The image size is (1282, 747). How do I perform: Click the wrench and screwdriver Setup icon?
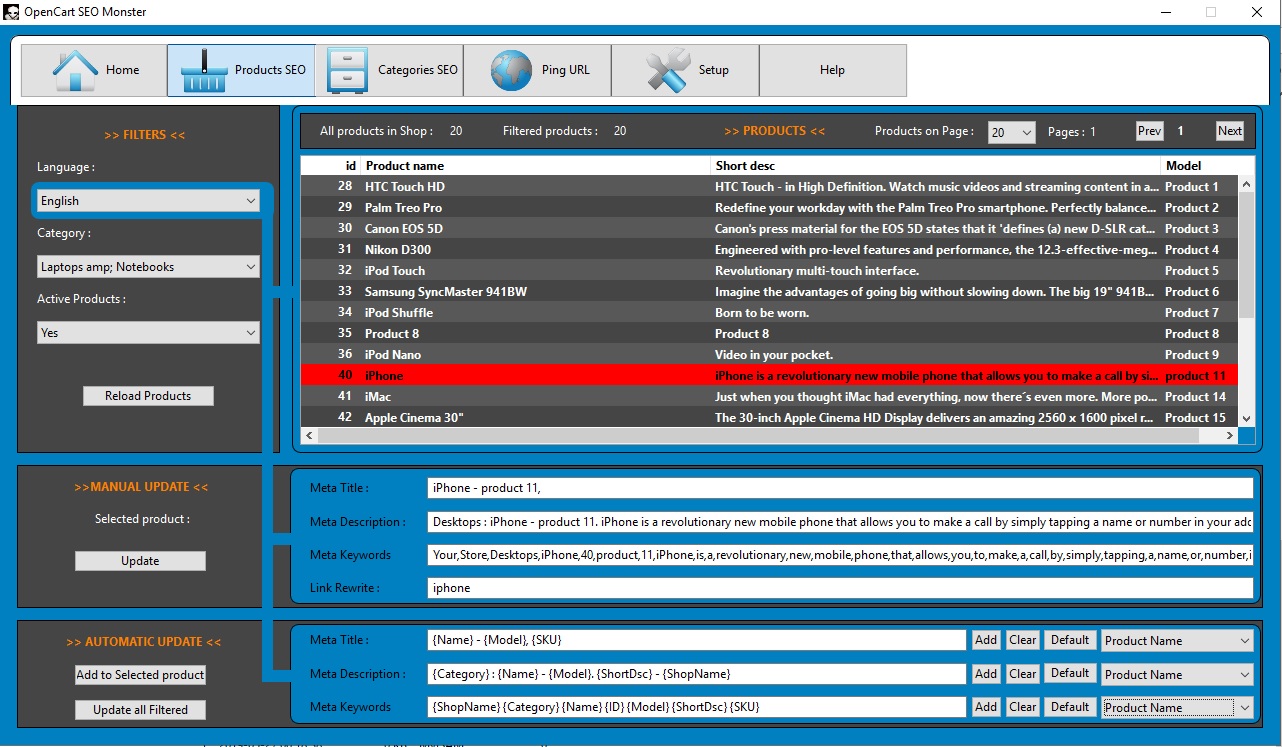click(x=667, y=71)
